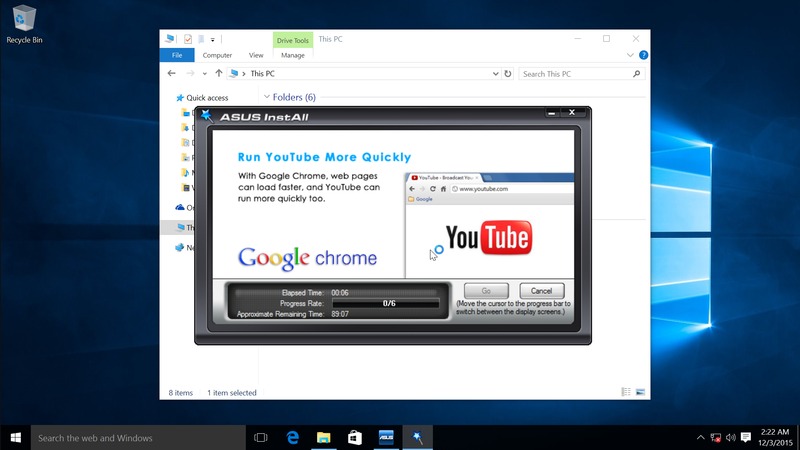This screenshot has height=450, width=800.
Task: Open the Action Center notification icon
Action: [746, 438]
